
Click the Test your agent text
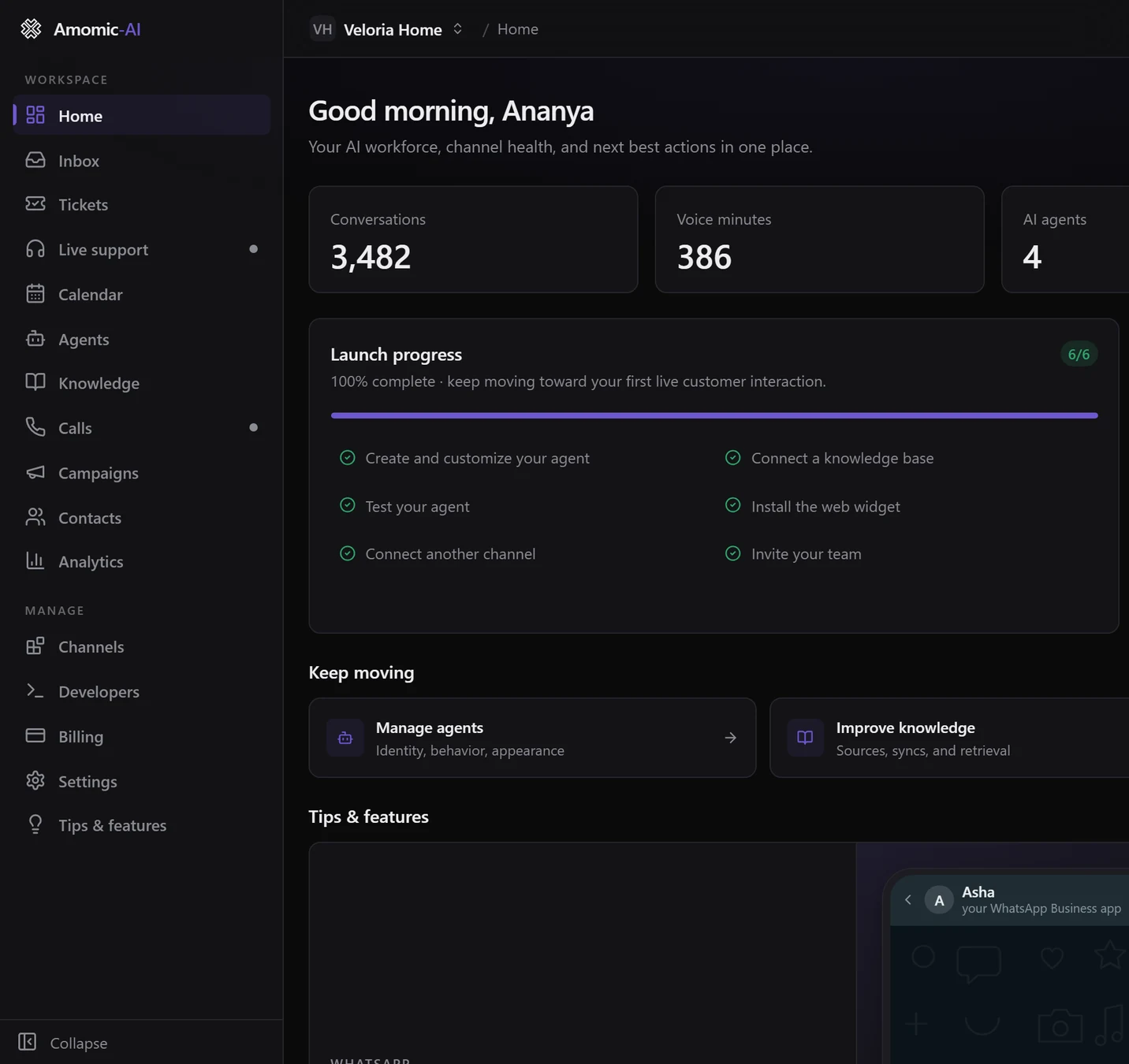[x=417, y=506]
